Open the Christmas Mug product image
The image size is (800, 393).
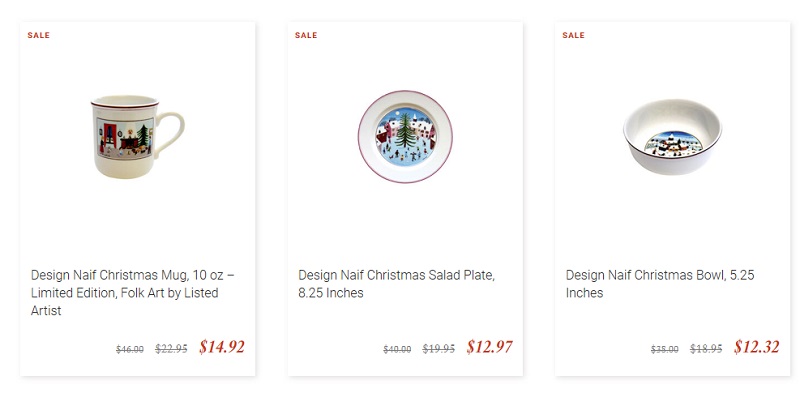138,136
